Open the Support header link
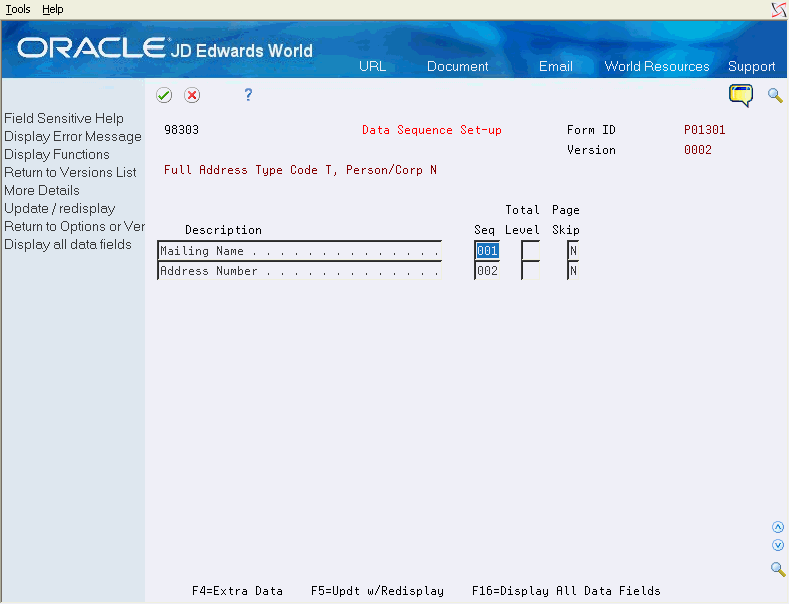This screenshot has height=604, width=789. coord(751,66)
